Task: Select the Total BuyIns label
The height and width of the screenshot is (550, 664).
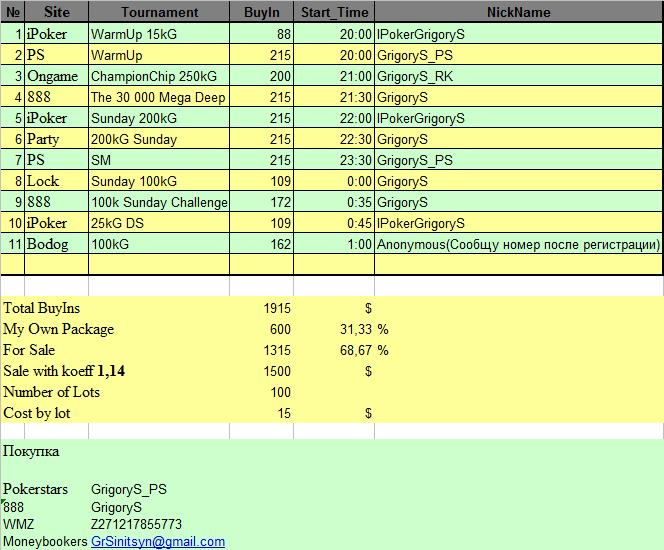Action: tap(42, 308)
